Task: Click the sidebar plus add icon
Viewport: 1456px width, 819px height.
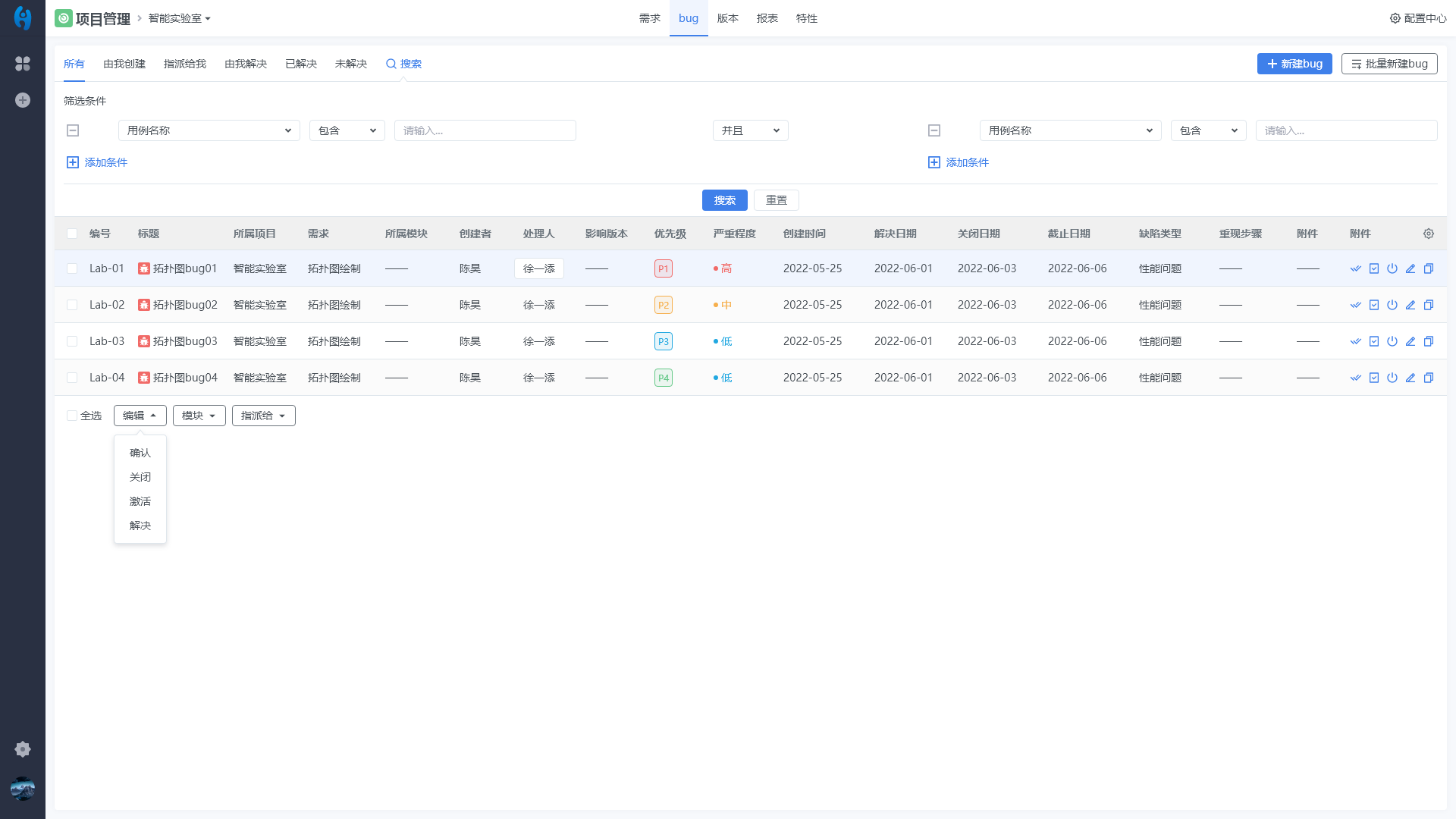Action: [23, 100]
